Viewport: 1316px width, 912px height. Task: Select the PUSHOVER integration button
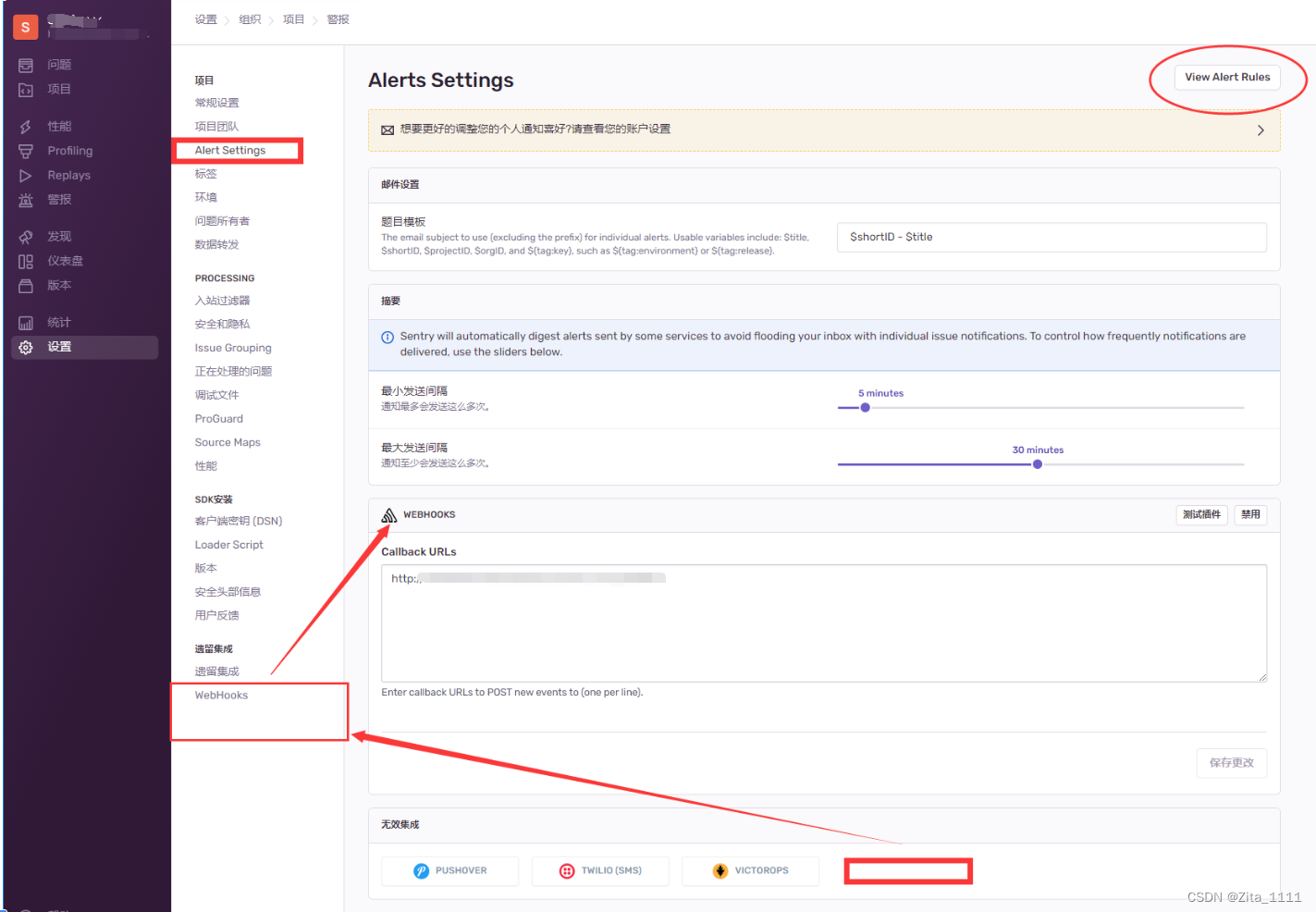(449, 870)
